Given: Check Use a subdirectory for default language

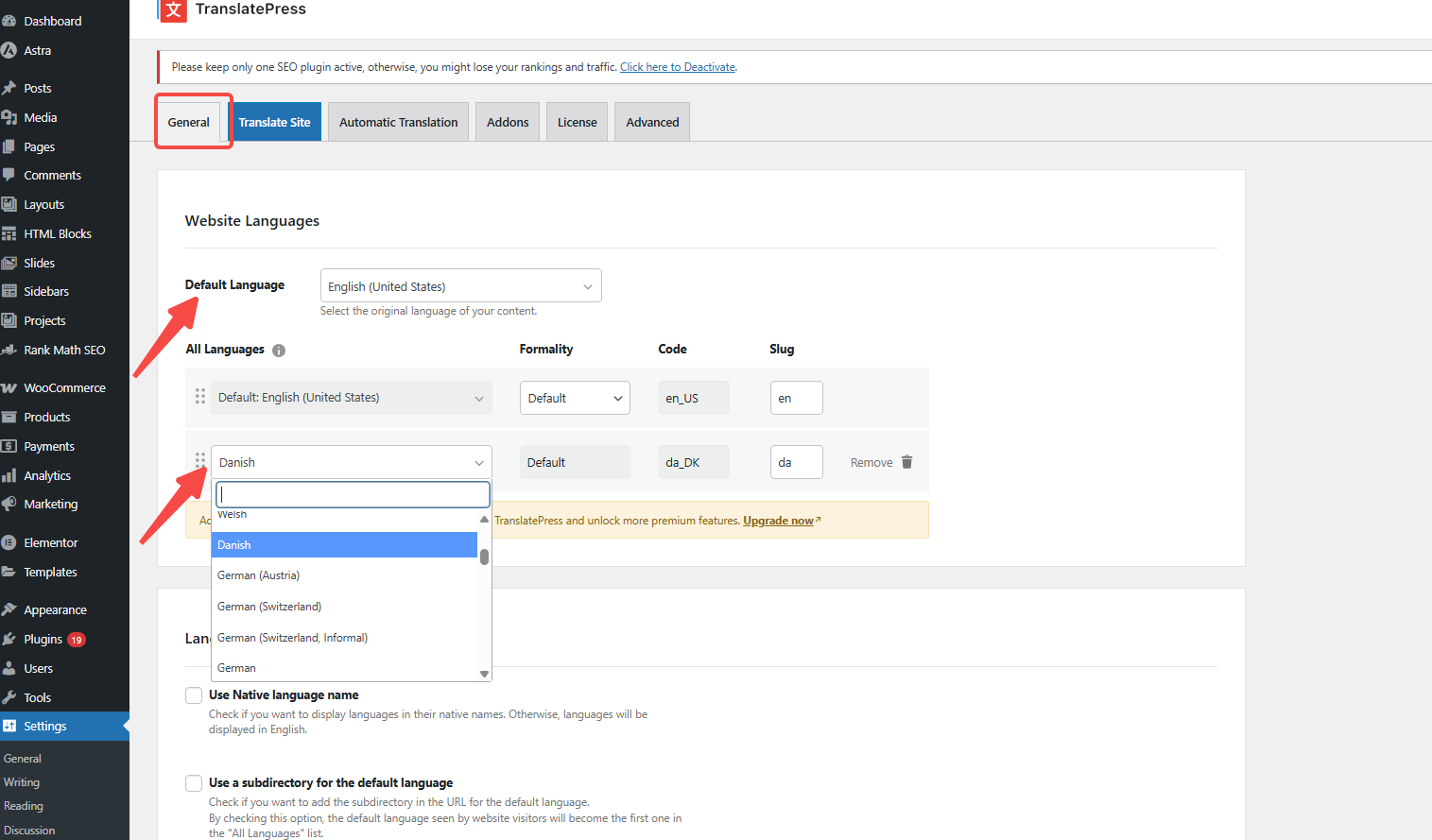Looking at the screenshot, I should [194, 782].
